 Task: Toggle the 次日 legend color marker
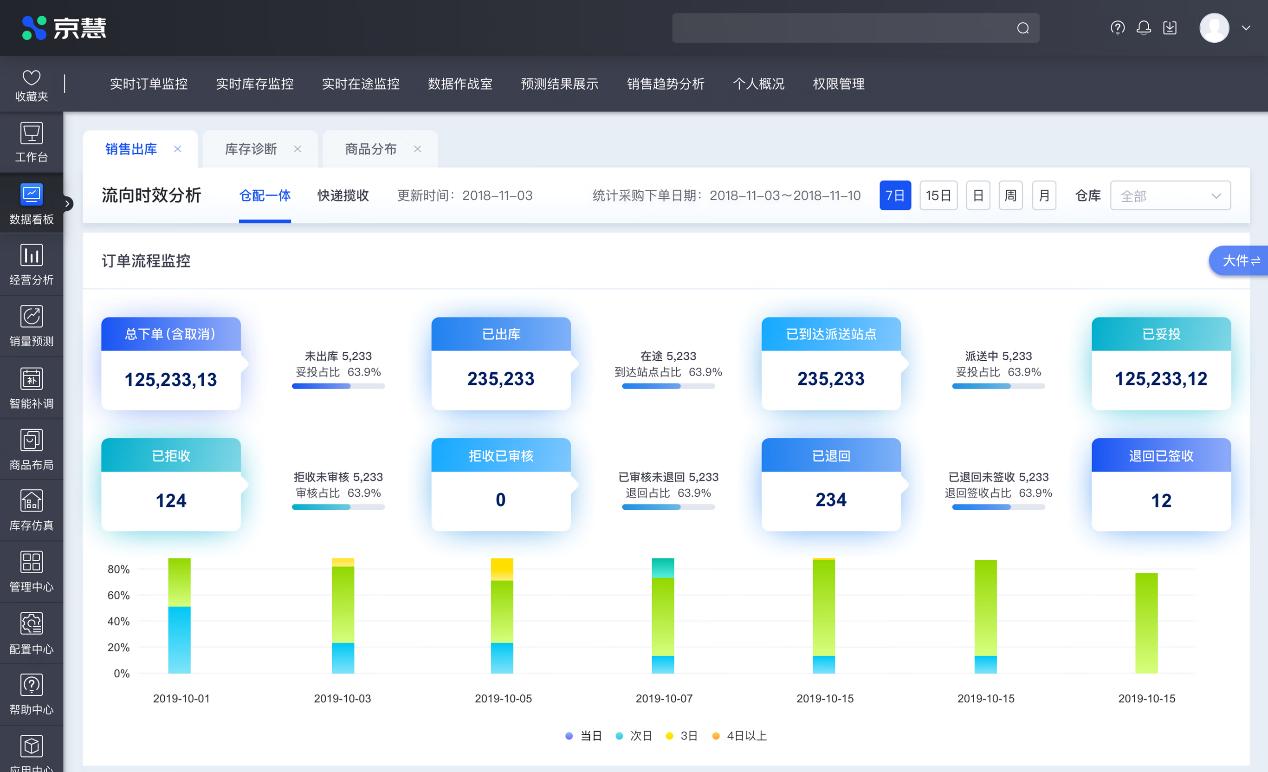(619, 736)
